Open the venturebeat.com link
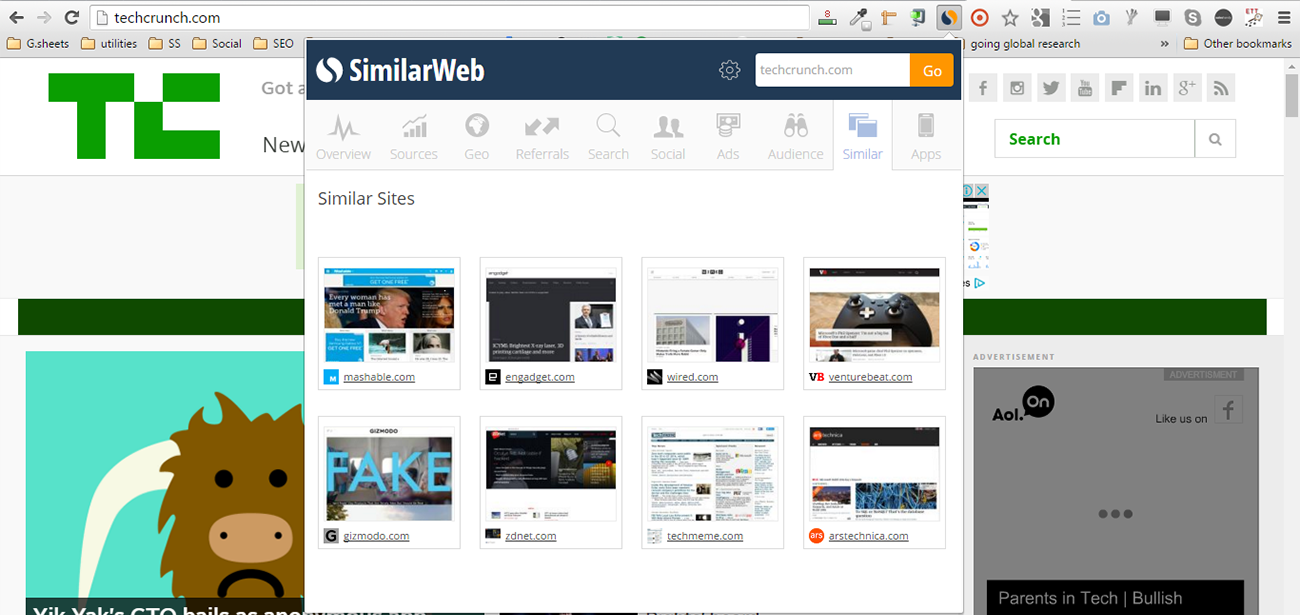The width and height of the screenshot is (1300, 615). (870, 377)
